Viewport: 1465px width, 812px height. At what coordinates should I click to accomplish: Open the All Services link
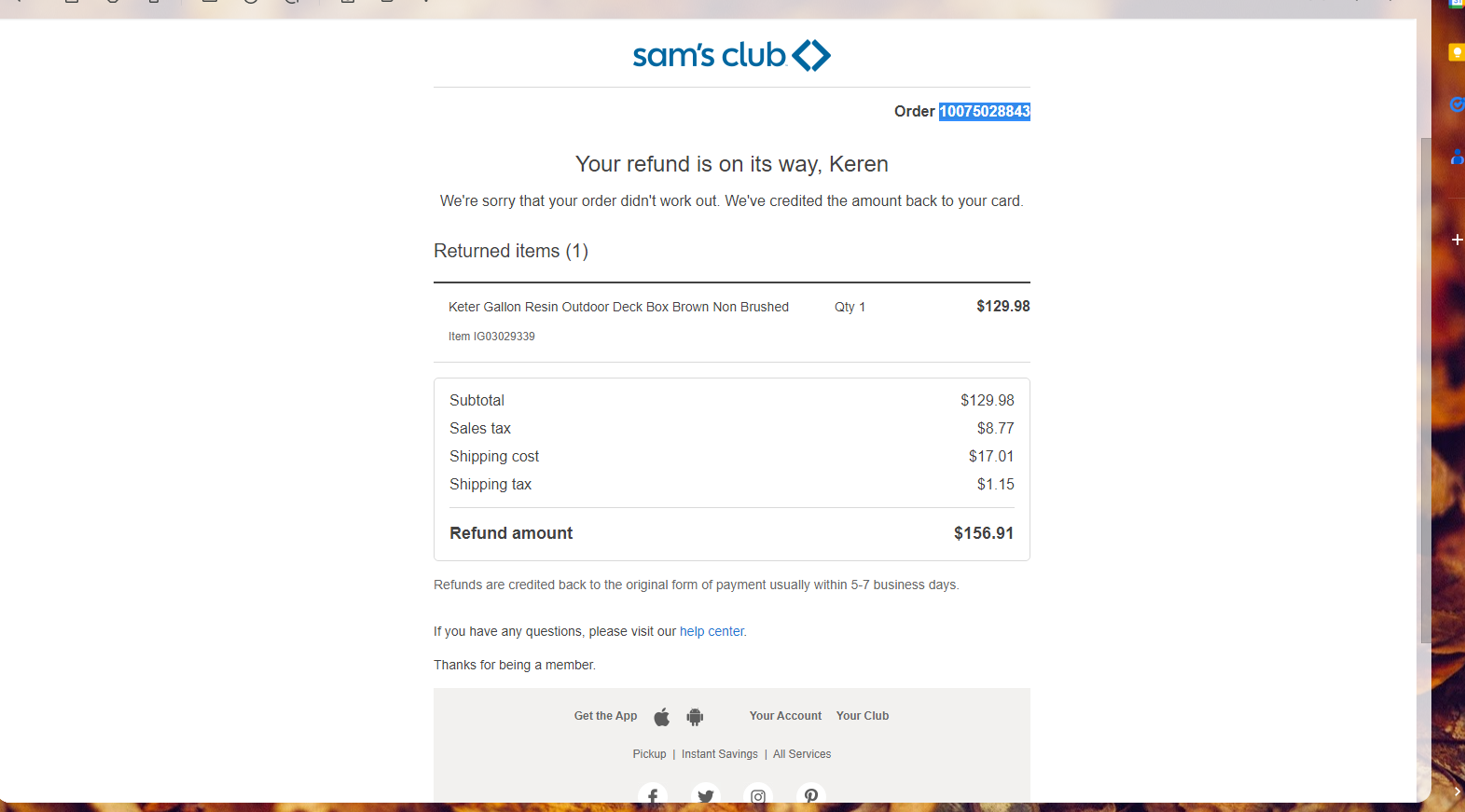[802, 754]
